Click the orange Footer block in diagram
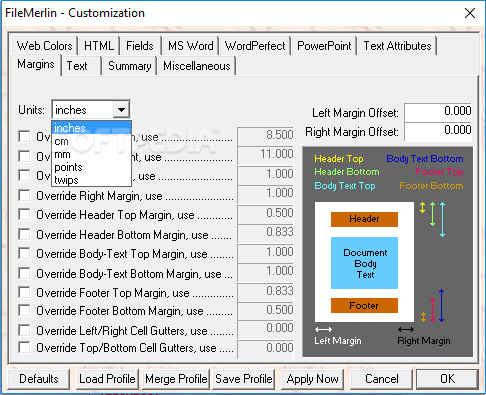This screenshot has height=395, width=486. 364,305
